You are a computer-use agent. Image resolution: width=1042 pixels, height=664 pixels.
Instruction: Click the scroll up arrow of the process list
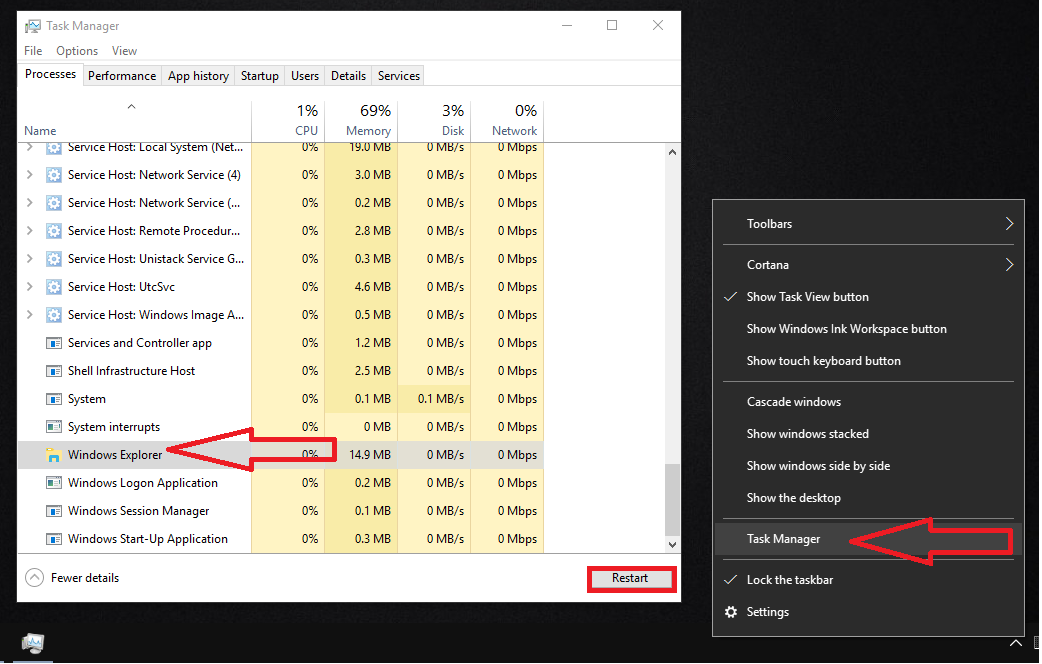click(x=672, y=152)
